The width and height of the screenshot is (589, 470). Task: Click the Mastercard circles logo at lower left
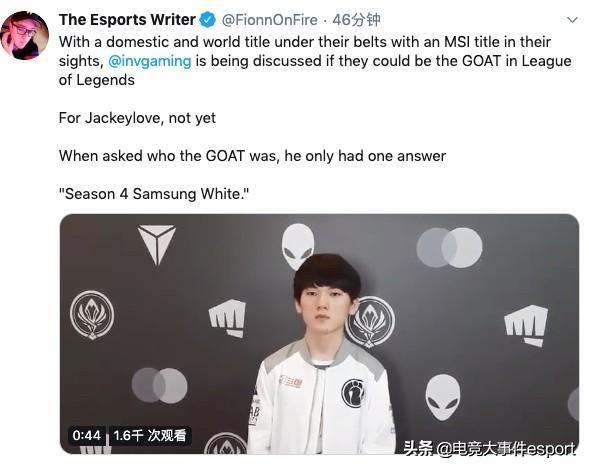tap(159, 385)
